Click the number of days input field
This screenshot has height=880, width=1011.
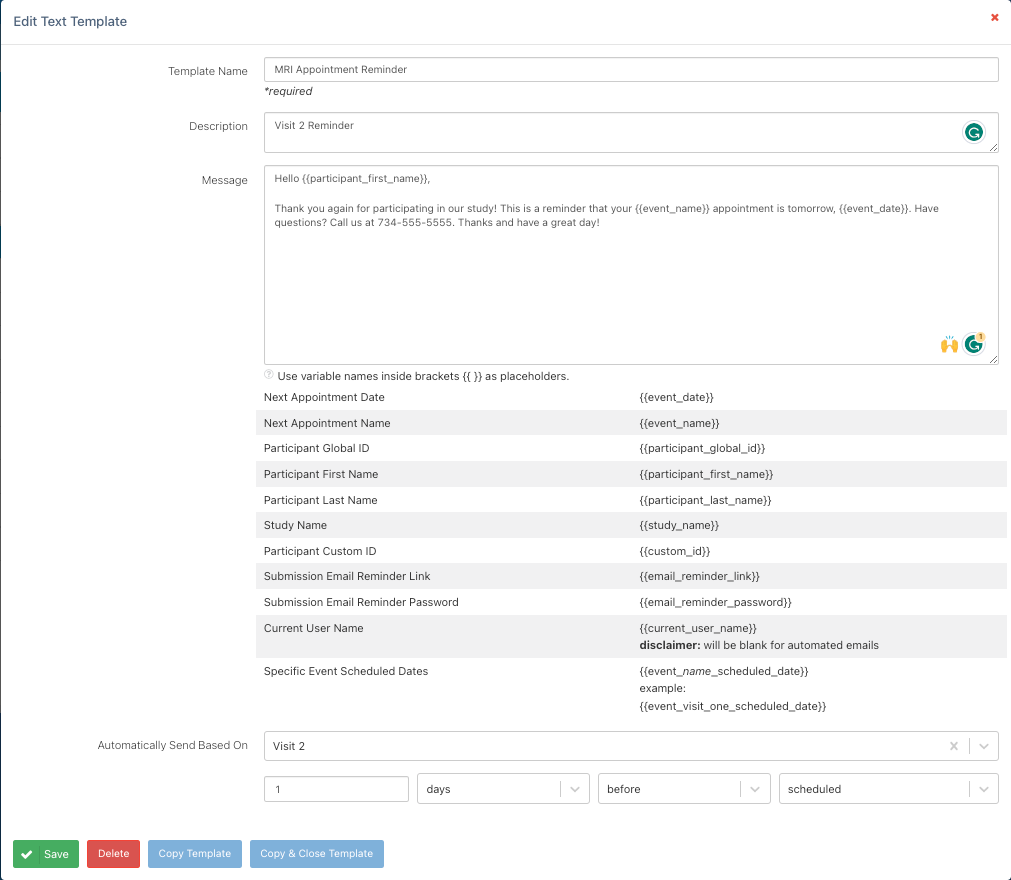[x=336, y=789]
